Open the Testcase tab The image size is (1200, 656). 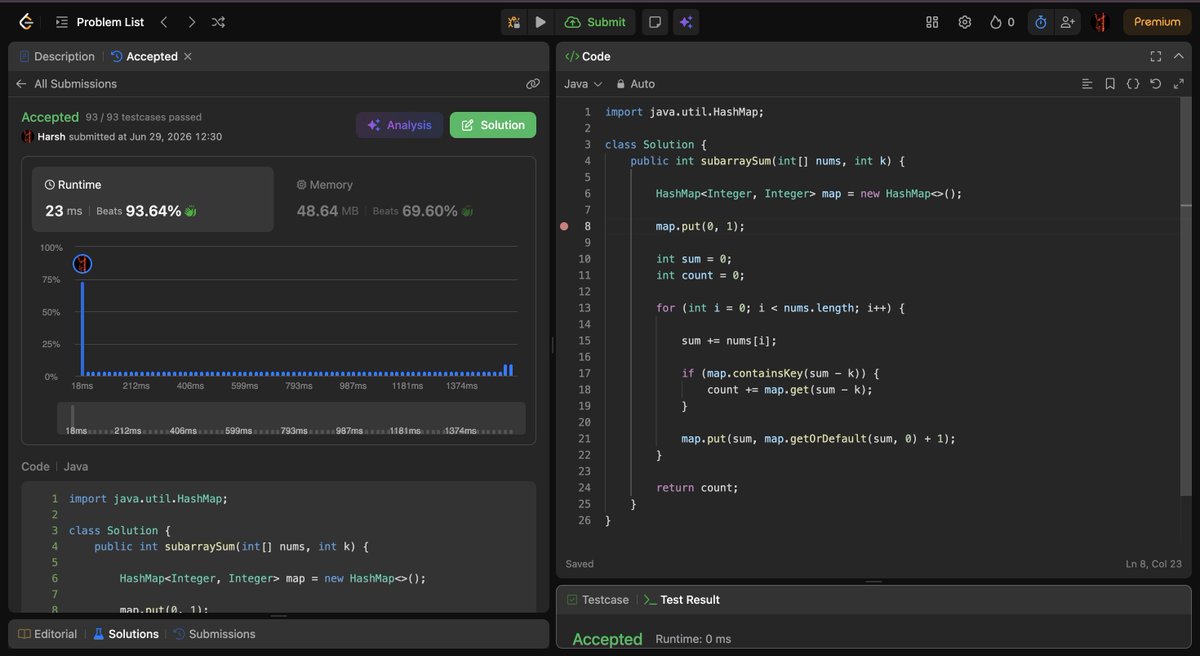tap(597, 600)
